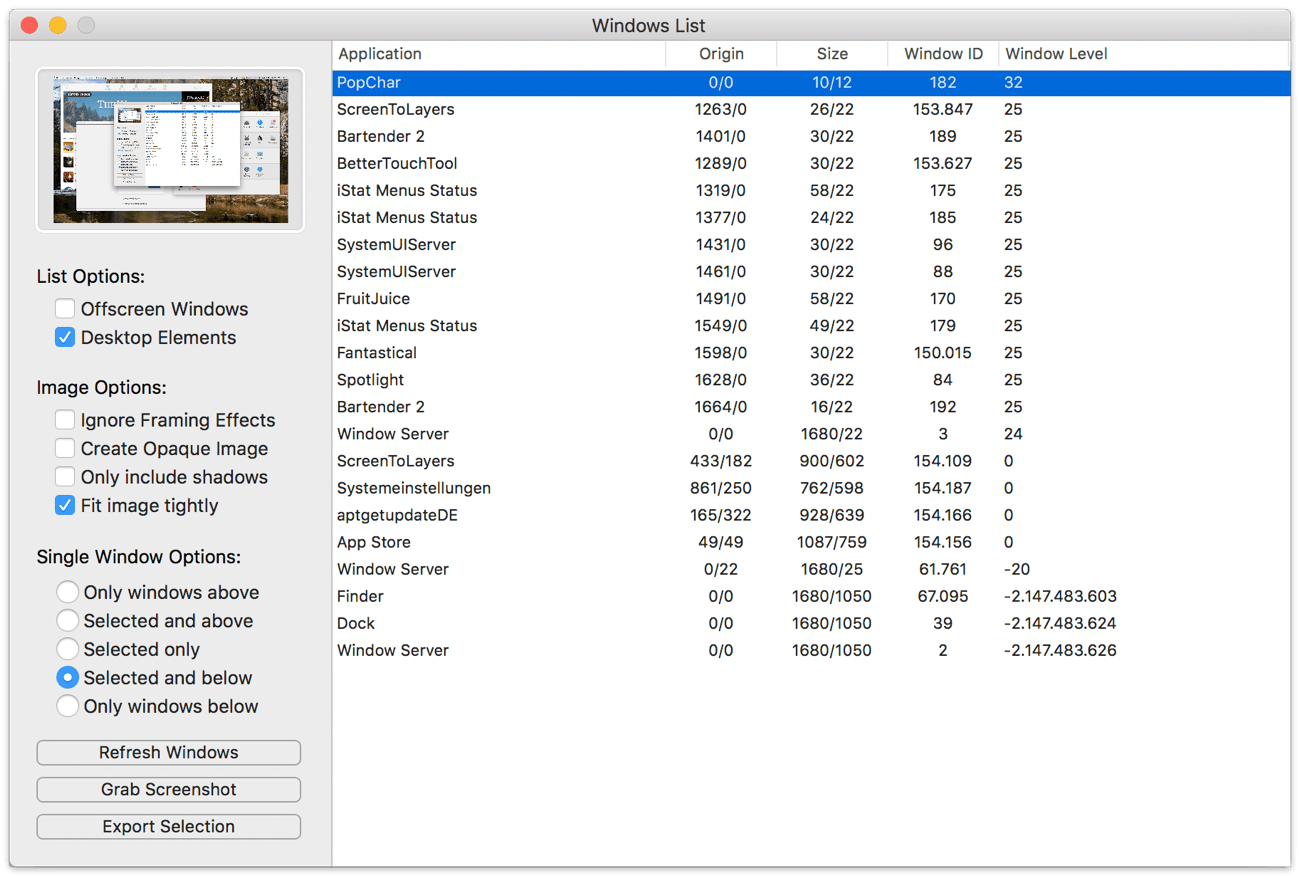1300x876 pixels.
Task: Enable Ignore Framing Effects option
Action: point(65,420)
